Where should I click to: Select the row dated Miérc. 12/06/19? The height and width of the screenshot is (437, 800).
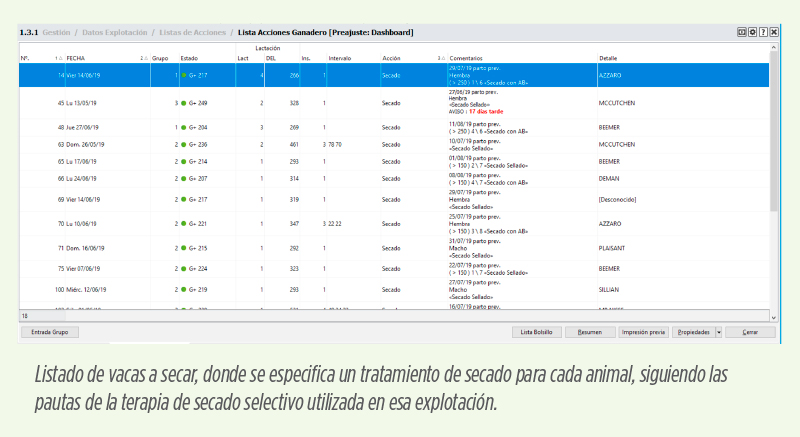click(394, 290)
